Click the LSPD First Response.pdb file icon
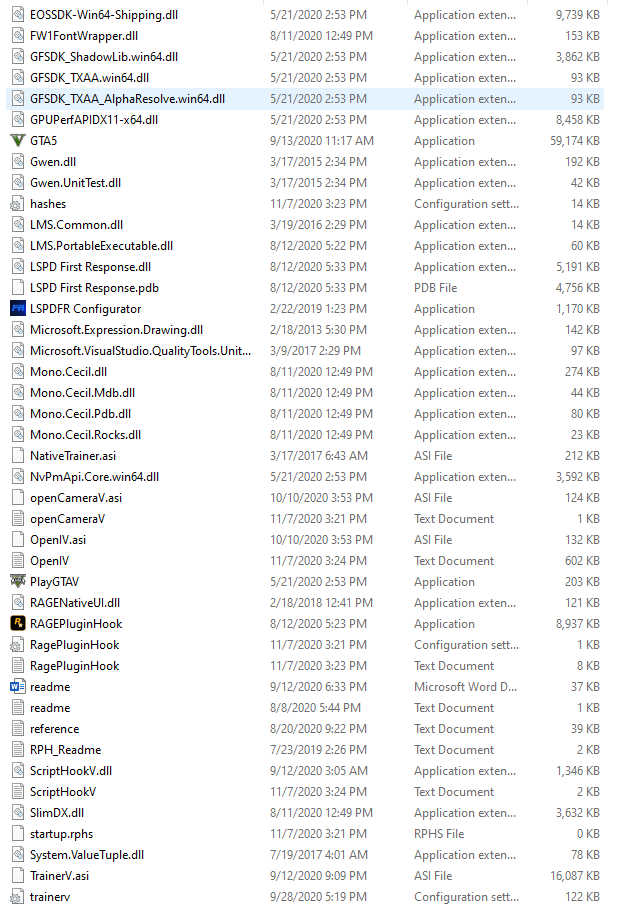636x912 pixels. (x=18, y=288)
